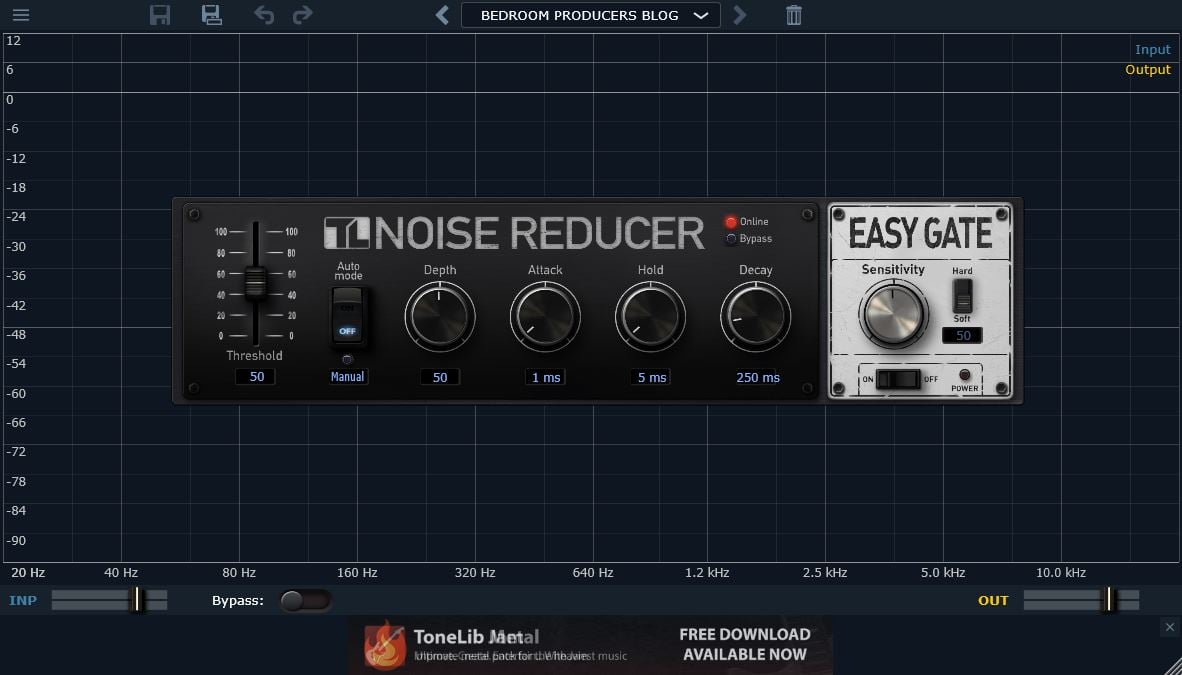Click the undo arrow icon
The image size is (1182, 675).
pyautogui.click(x=264, y=15)
